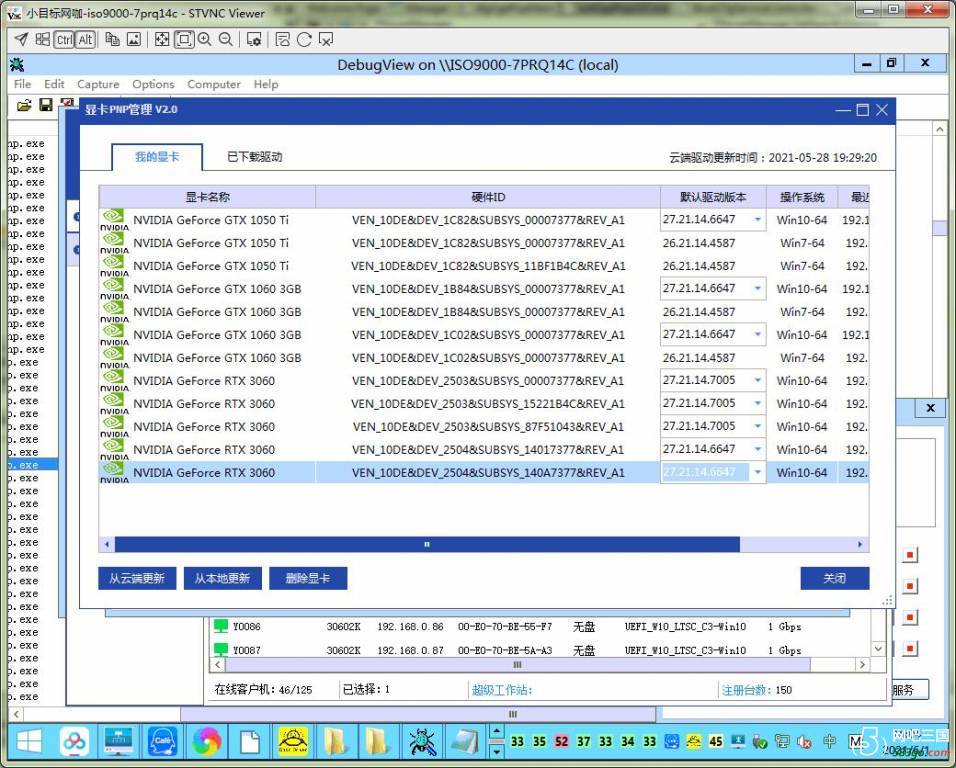Click the 默认驱动版本 column header

click(713, 197)
